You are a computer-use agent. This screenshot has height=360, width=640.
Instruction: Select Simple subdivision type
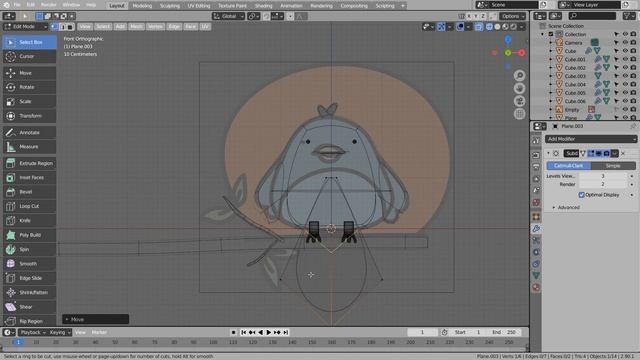click(x=613, y=166)
